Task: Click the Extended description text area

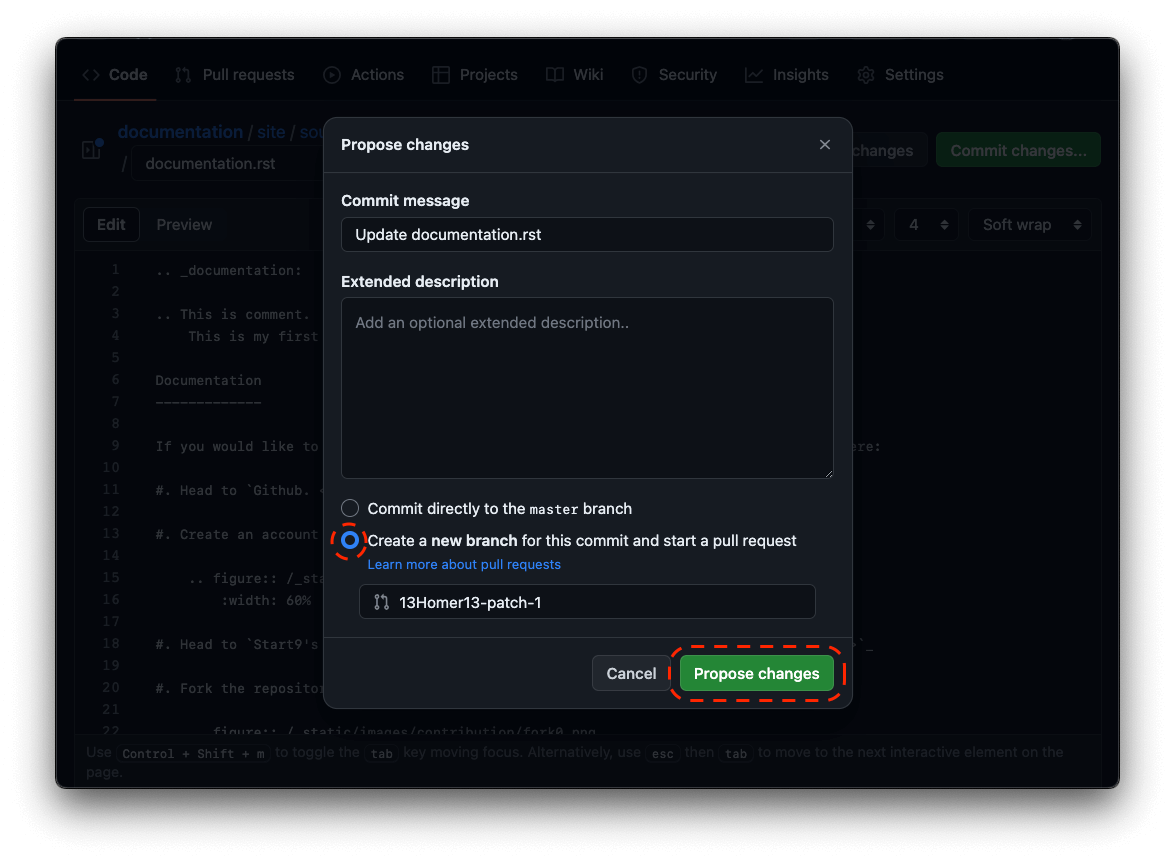Action: coord(587,388)
